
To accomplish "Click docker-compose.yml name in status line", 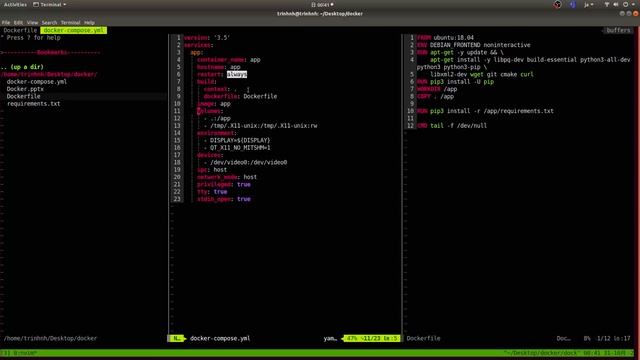I will tap(220, 338).
